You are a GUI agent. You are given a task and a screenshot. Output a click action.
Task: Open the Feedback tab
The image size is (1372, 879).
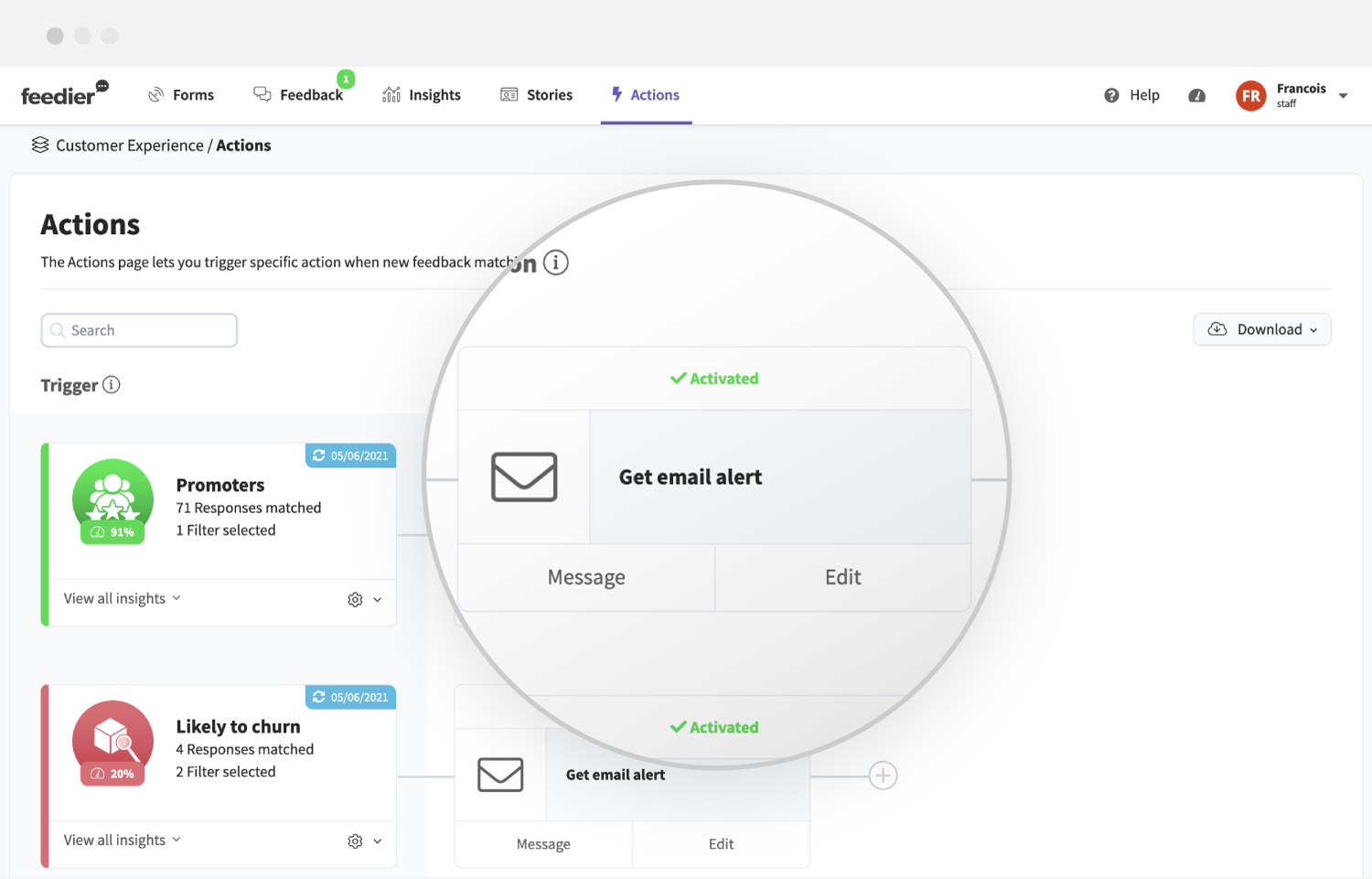pos(299,95)
